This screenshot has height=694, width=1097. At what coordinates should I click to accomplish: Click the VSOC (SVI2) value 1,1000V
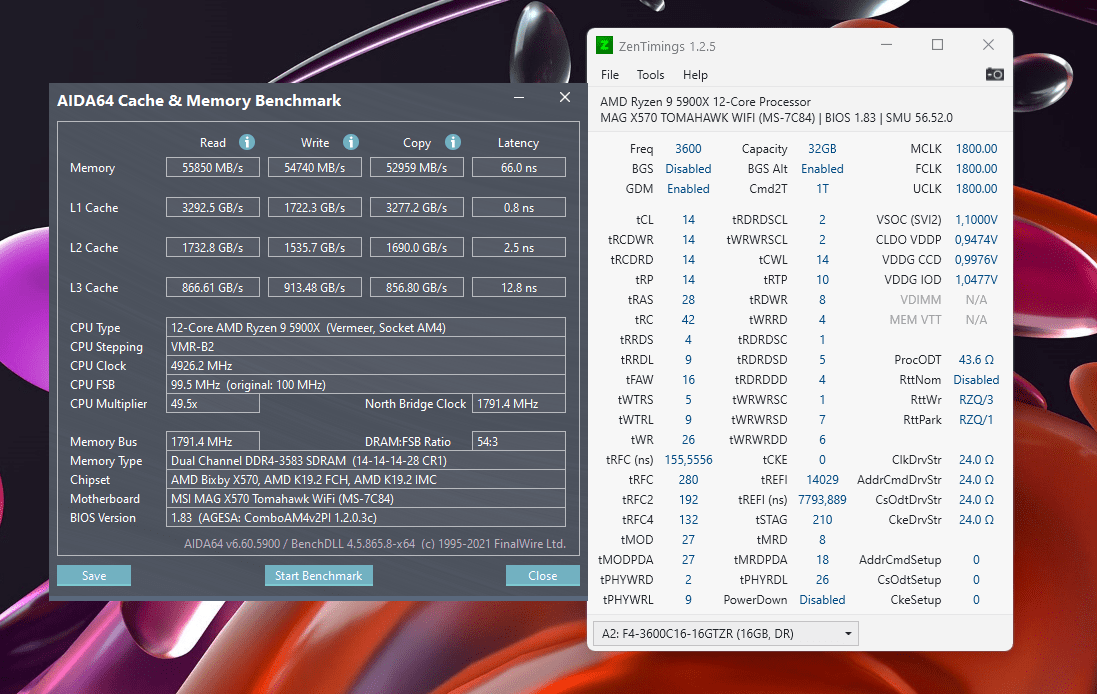976,220
